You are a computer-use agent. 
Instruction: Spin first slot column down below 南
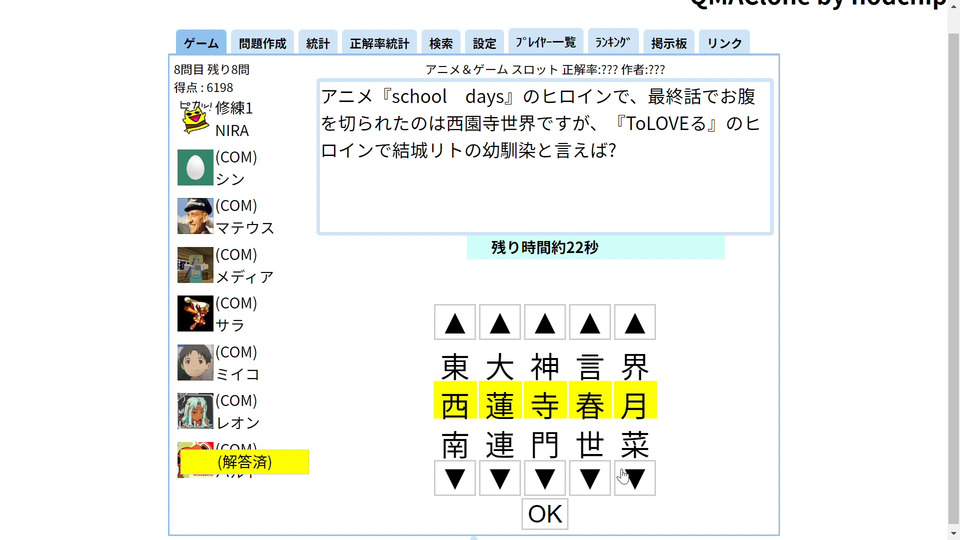(x=455, y=478)
